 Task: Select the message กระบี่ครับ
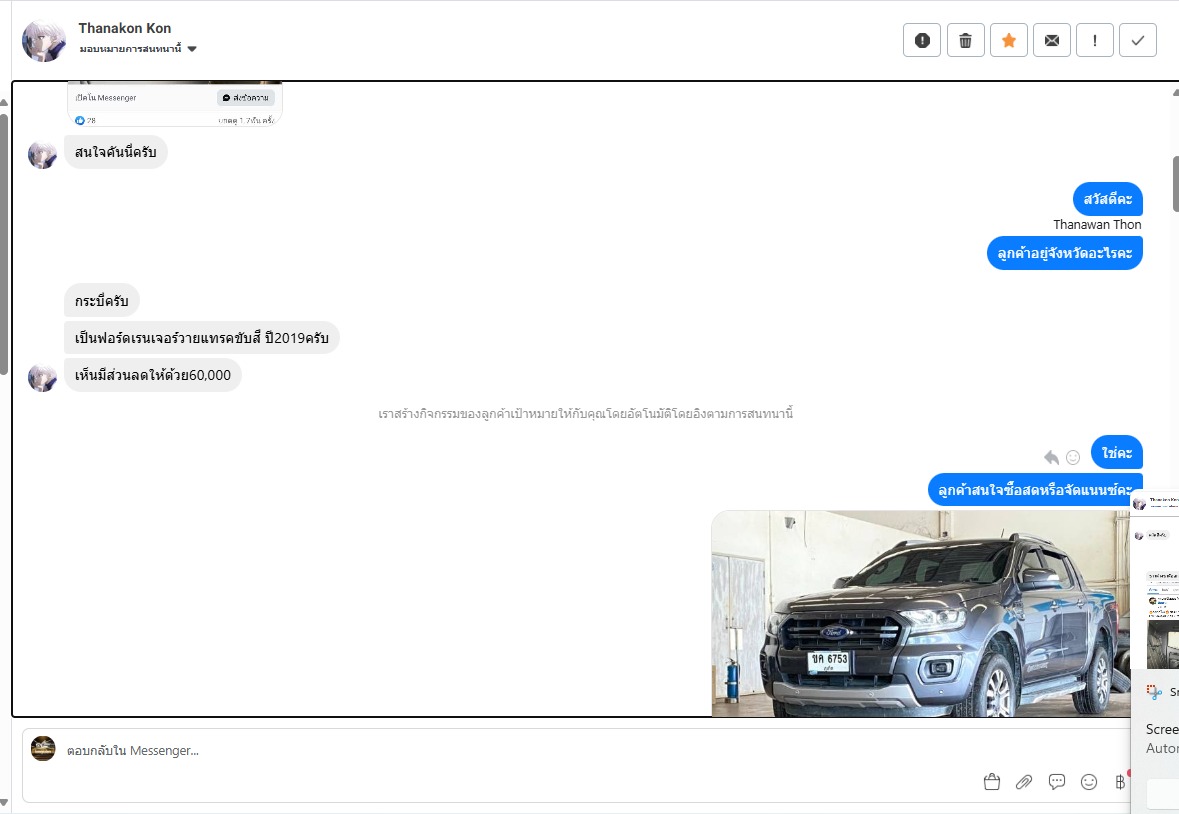click(102, 301)
